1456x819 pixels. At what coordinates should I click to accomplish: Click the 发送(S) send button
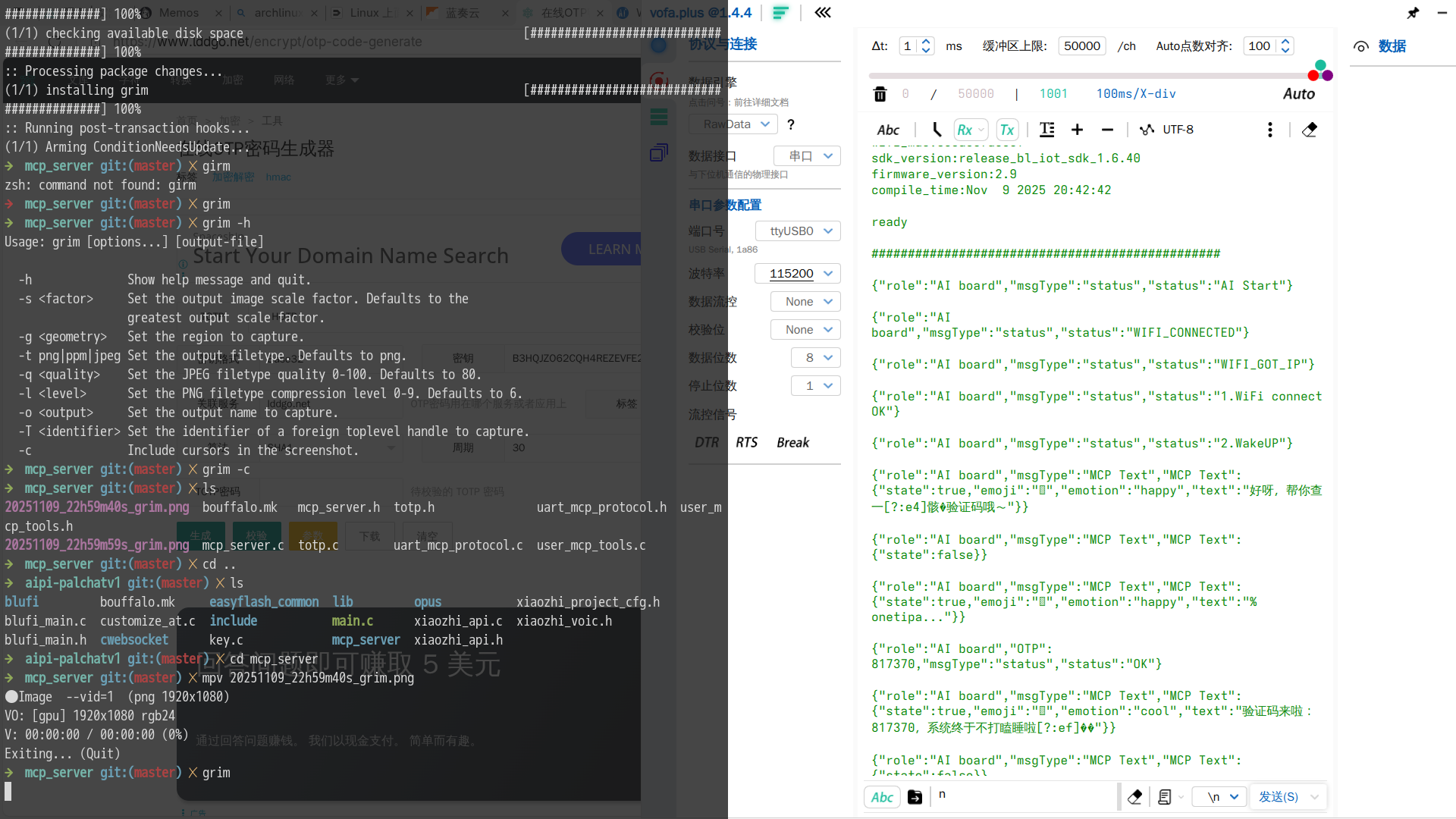1279,797
